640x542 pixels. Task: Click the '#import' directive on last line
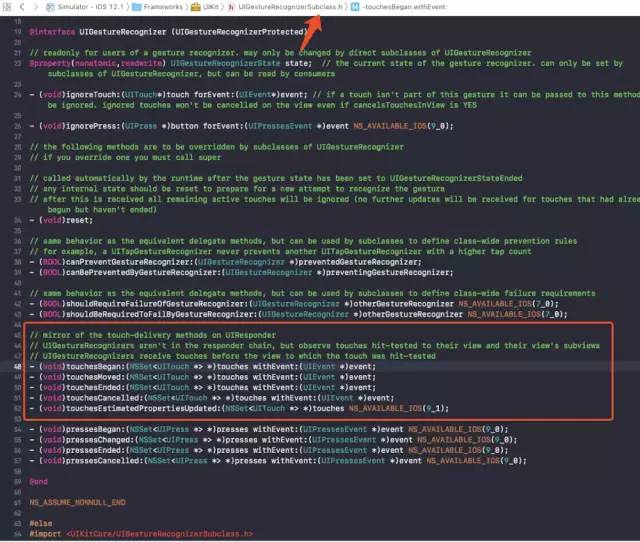click(45, 534)
